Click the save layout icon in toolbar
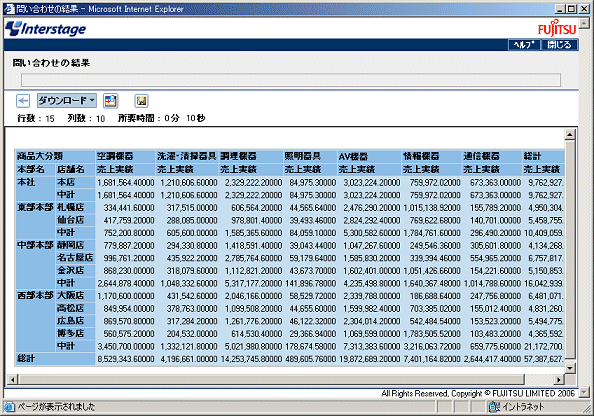This screenshot has width=594, height=416. [x=141, y=101]
